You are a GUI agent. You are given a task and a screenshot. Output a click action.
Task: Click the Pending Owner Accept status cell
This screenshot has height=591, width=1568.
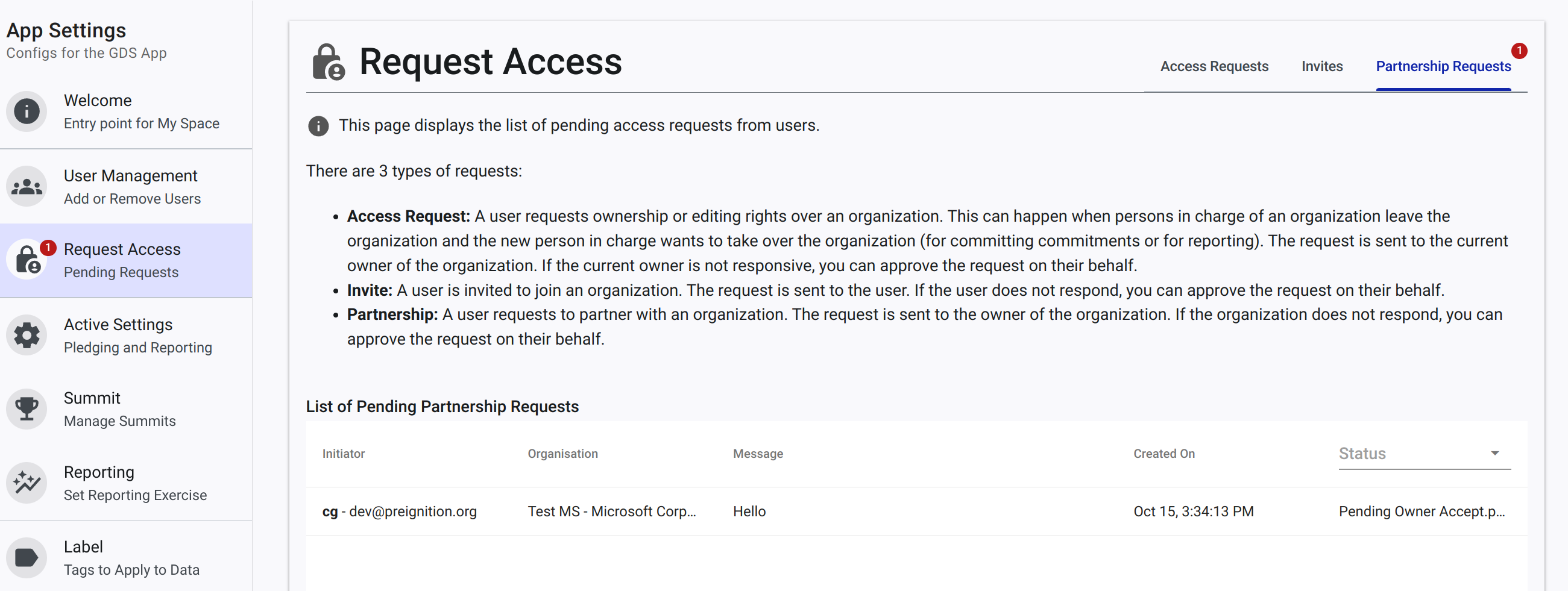[1422, 511]
